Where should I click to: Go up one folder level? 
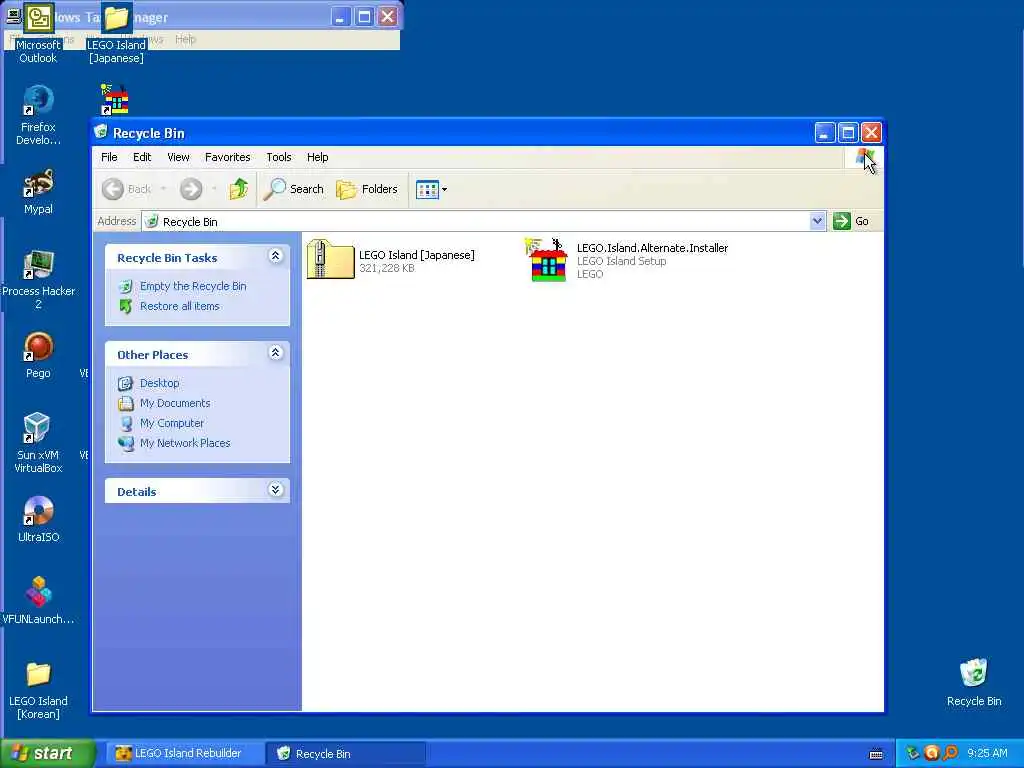click(238, 189)
